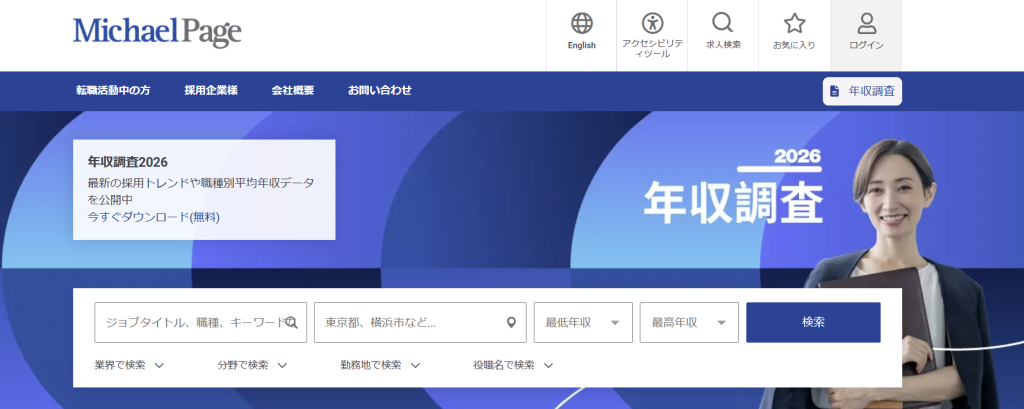Open favorites via the star icon
The height and width of the screenshot is (409, 1024).
tap(794, 24)
